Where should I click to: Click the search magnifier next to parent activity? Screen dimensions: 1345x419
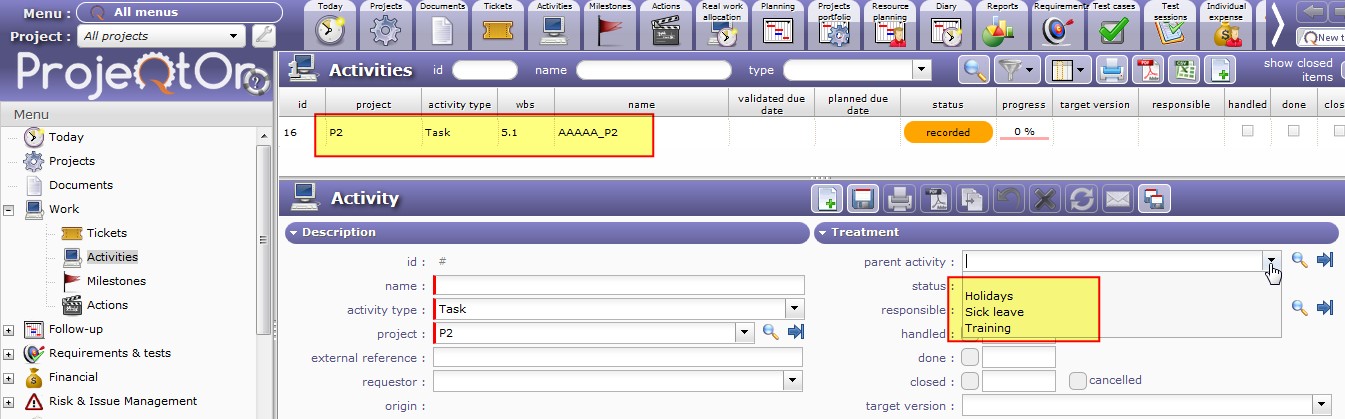[x=1299, y=260]
